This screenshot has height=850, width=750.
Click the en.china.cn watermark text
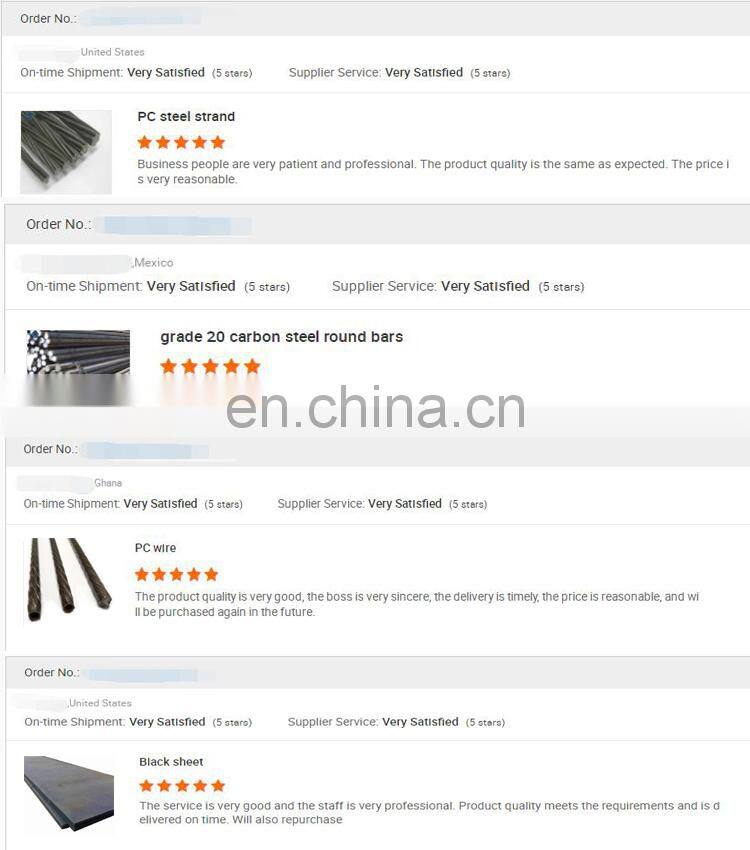375,408
